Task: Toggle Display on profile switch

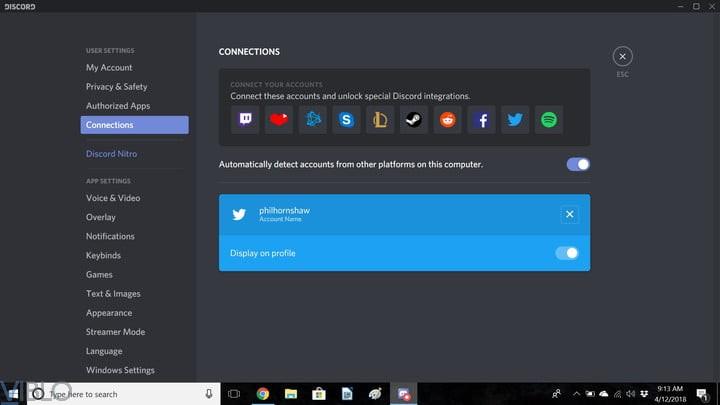Action: [x=567, y=253]
